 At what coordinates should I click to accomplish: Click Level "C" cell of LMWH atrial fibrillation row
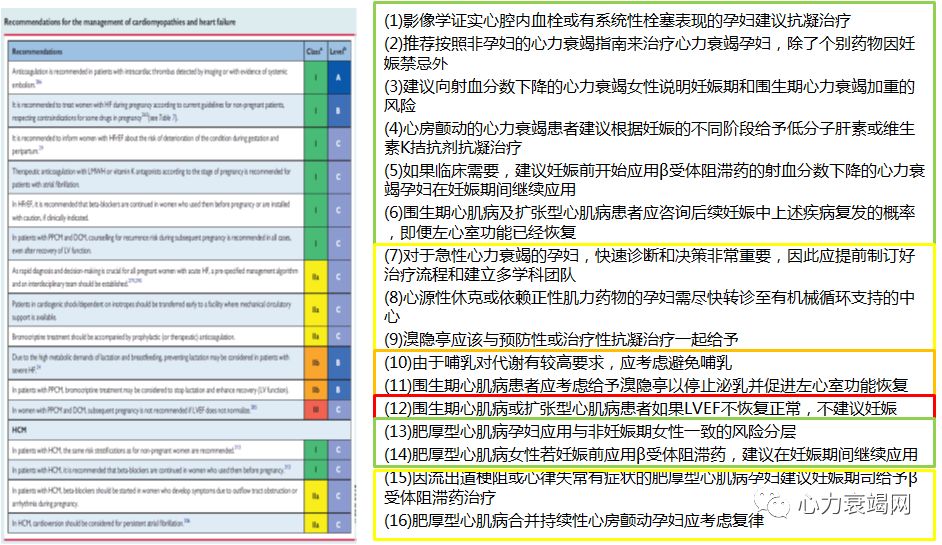tap(339, 177)
